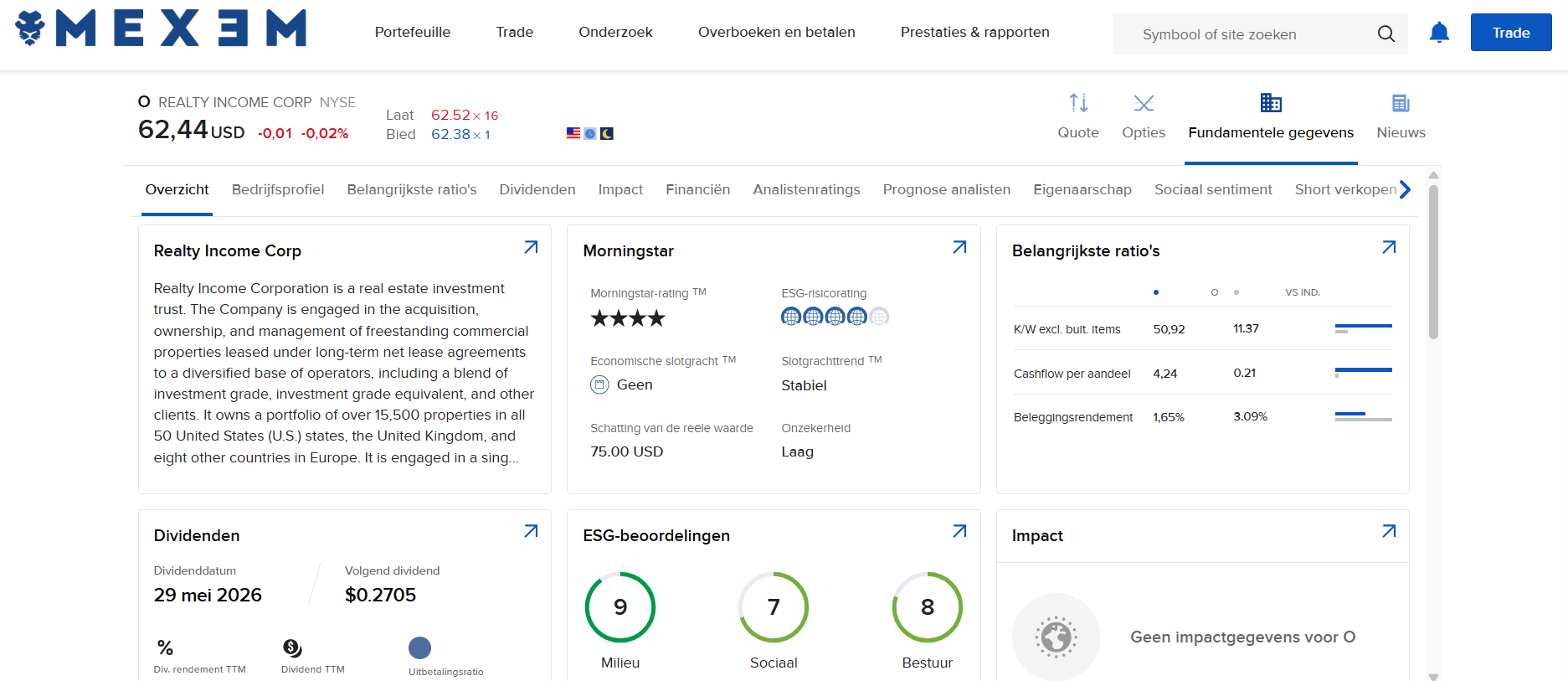Select Fundamentele gegevens building icon
Screen dimensions: 1568x681
click(1271, 103)
